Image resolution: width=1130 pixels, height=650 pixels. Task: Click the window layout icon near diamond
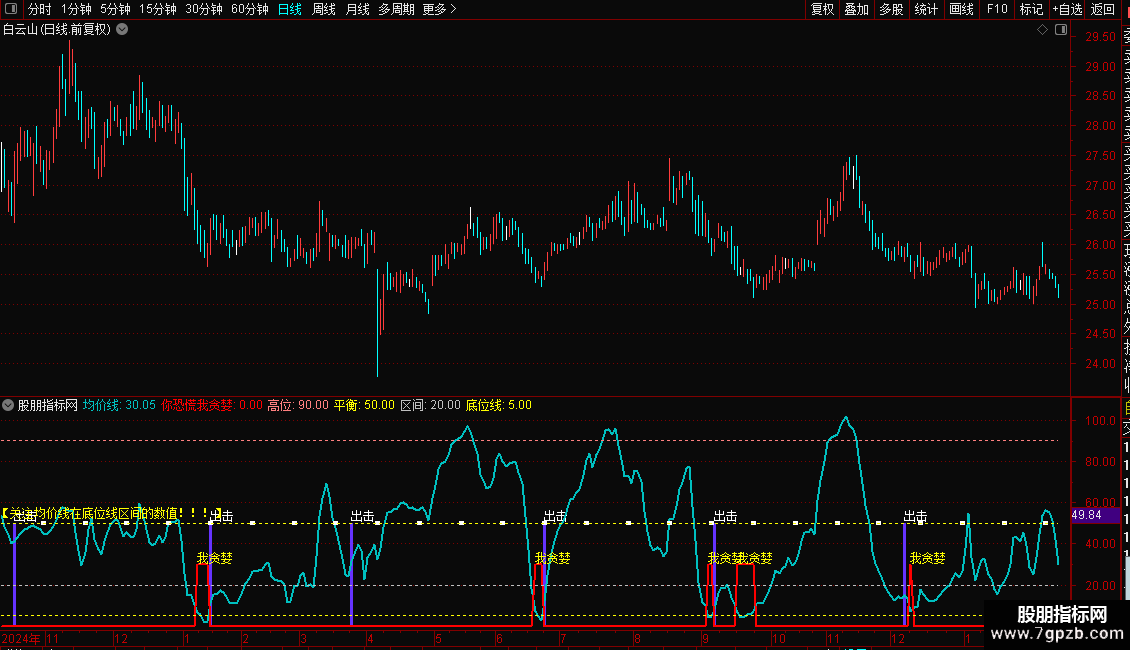[1061, 30]
